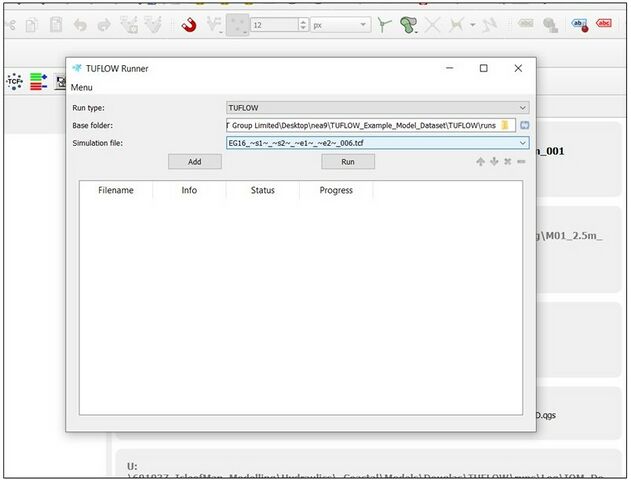Click the TCF plugin toolbar icon
631x480 pixels.
(15, 82)
